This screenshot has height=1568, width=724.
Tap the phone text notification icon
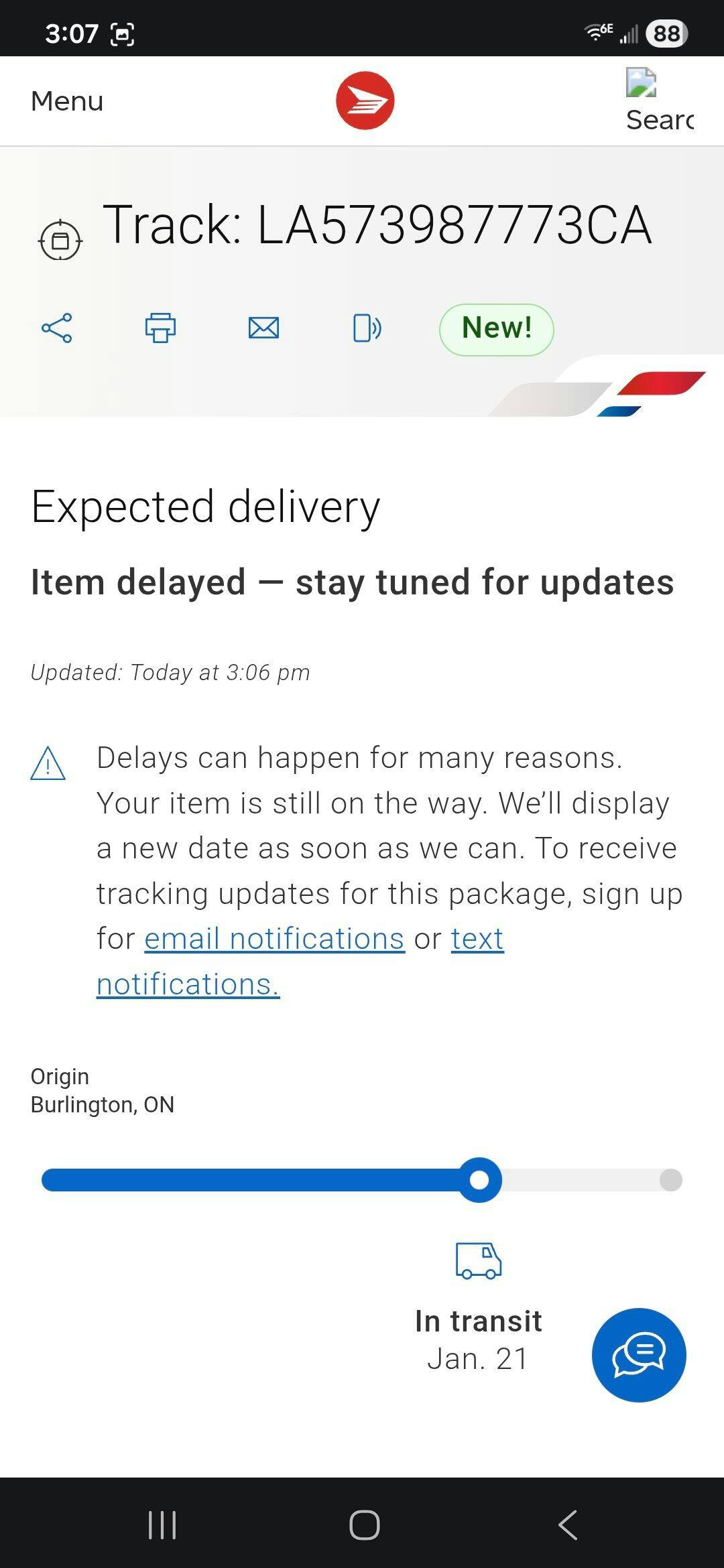tap(367, 328)
